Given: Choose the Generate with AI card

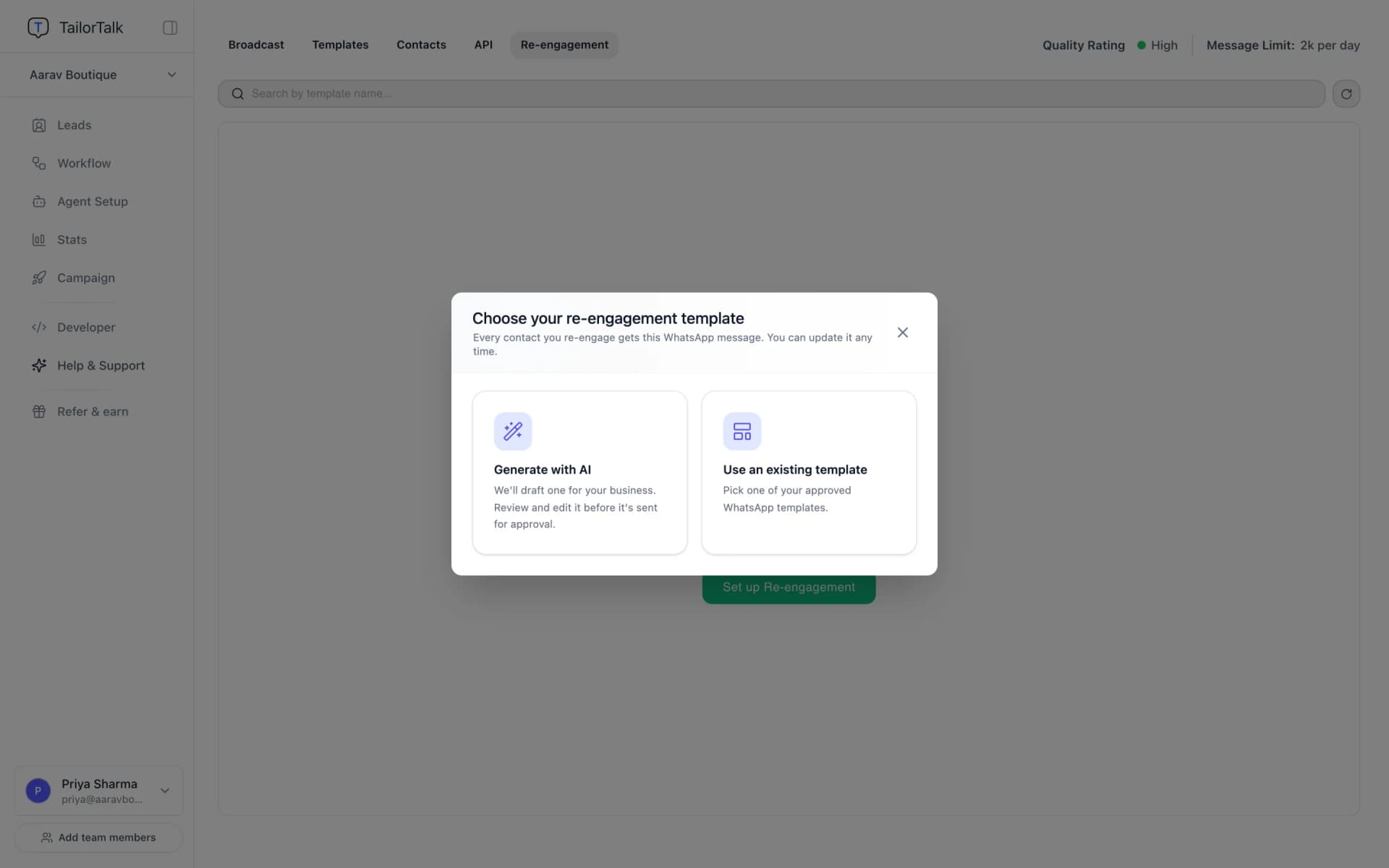Looking at the screenshot, I should click(579, 473).
